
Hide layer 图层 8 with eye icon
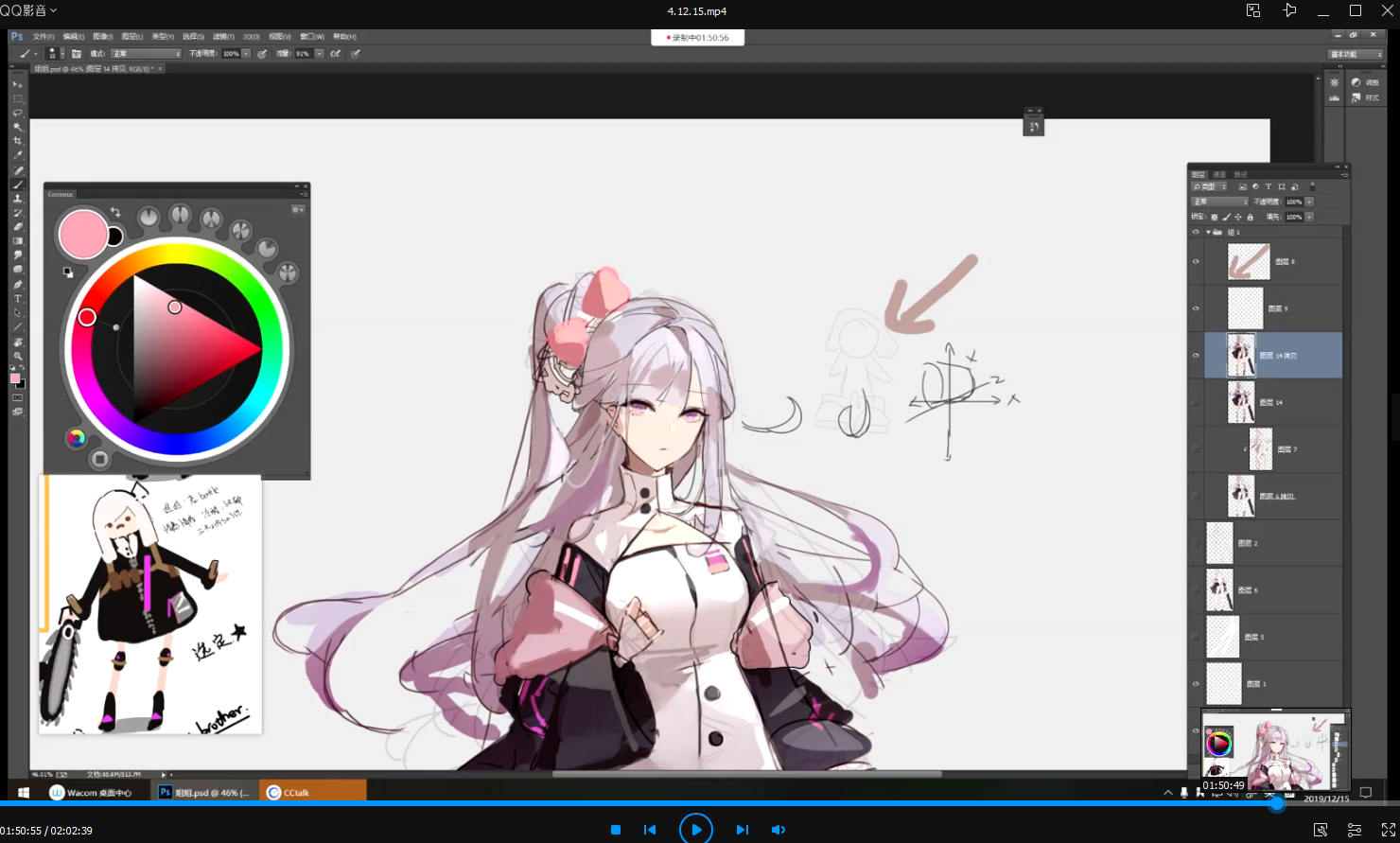pos(1196,261)
